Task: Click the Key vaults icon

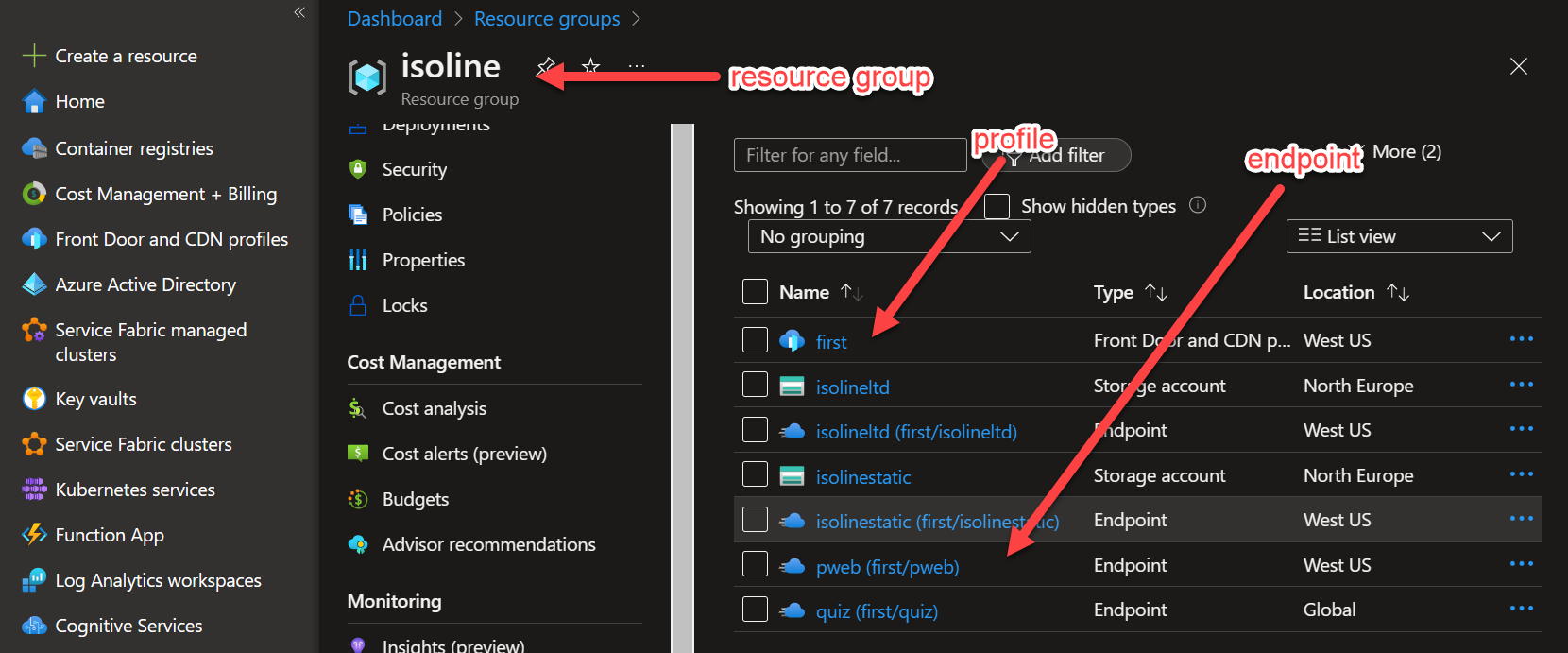Action: click(x=34, y=399)
